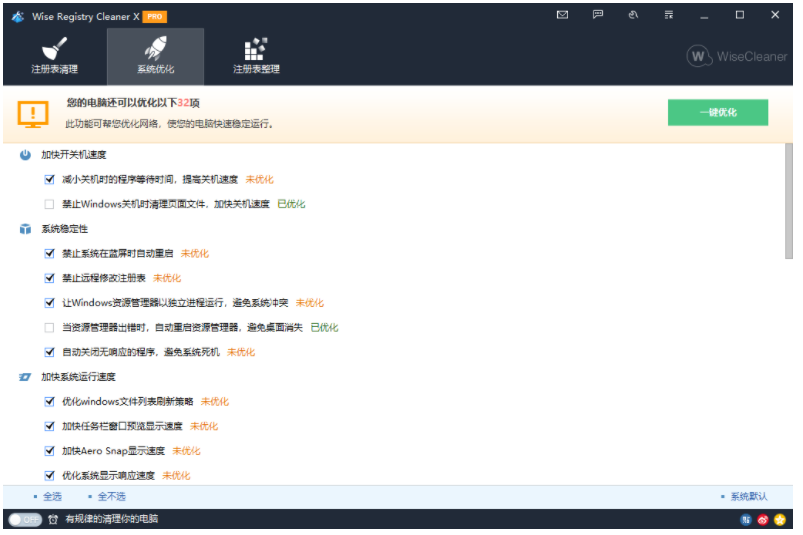Uncheck 加快任务栏窗口预览显示速度 checkbox
The width and height of the screenshot is (803, 535).
(x=50, y=426)
